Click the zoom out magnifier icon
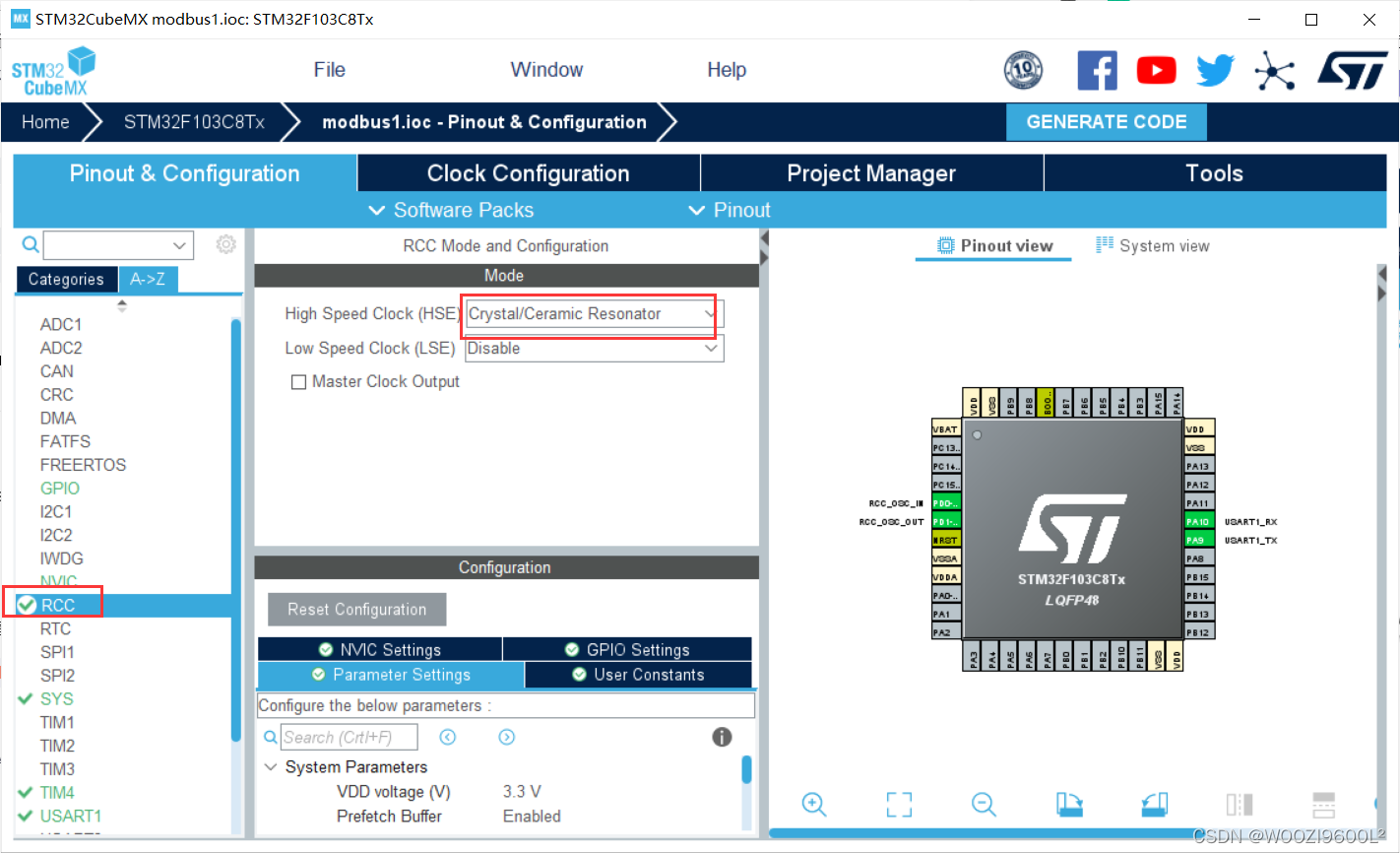This screenshot has height=853, width=1400. (x=984, y=804)
